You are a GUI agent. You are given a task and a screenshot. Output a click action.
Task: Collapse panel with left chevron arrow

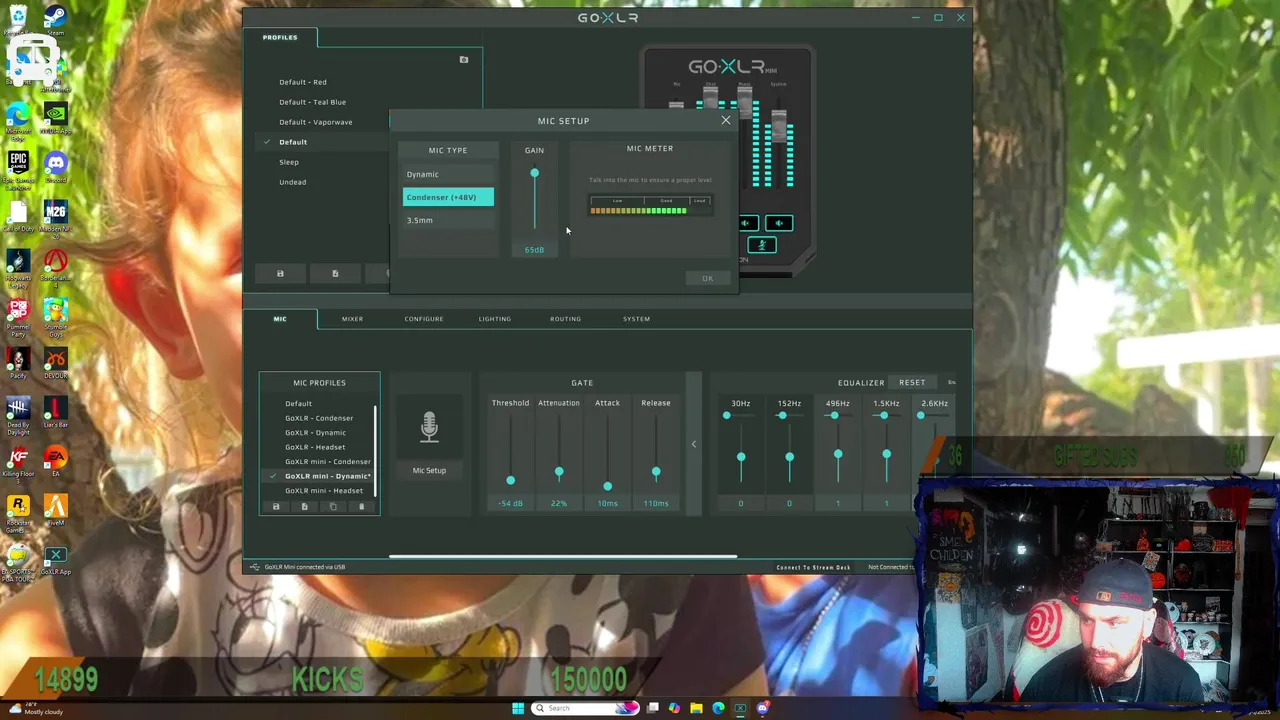[694, 444]
